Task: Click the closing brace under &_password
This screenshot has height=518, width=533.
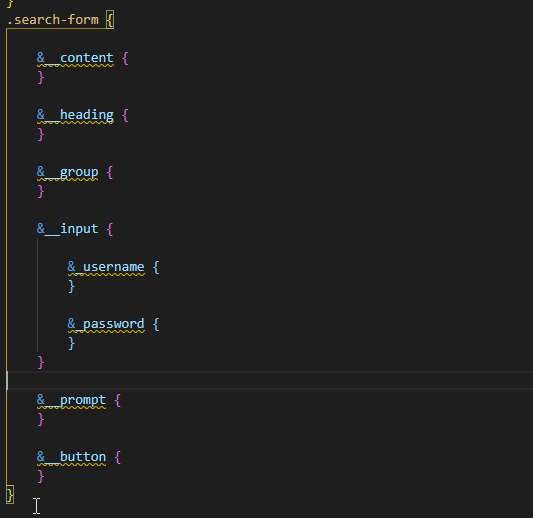Action: click(x=71, y=343)
